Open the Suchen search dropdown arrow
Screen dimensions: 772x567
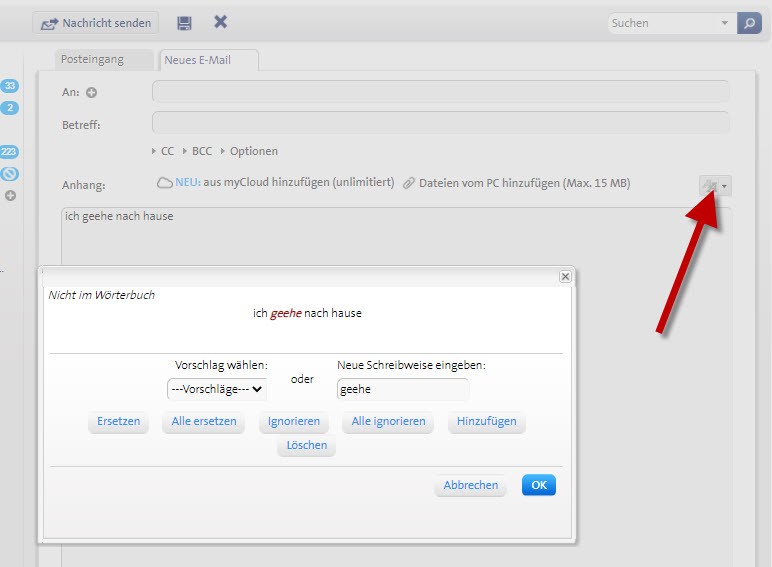(725, 23)
